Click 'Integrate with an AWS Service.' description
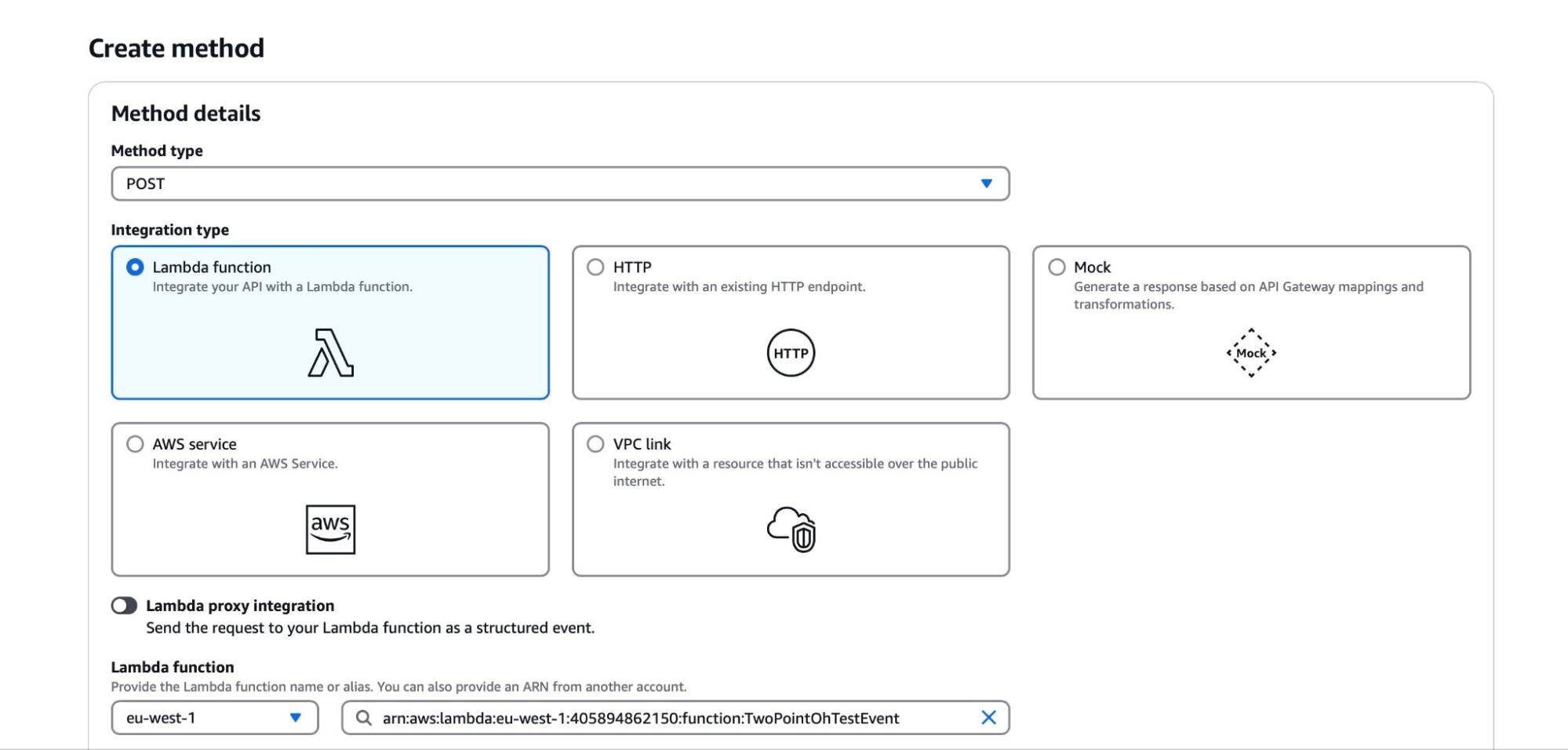The width and height of the screenshot is (1568, 750). pyautogui.click(x=245, y=464)
